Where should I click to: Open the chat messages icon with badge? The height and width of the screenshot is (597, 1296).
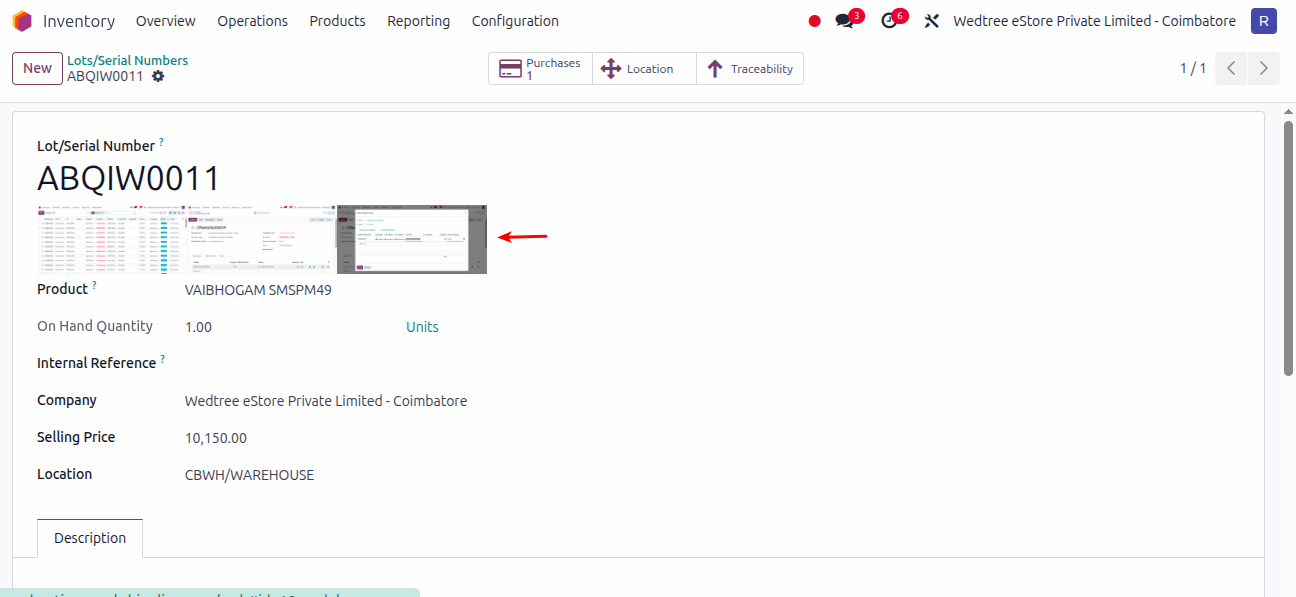(845, 21)
